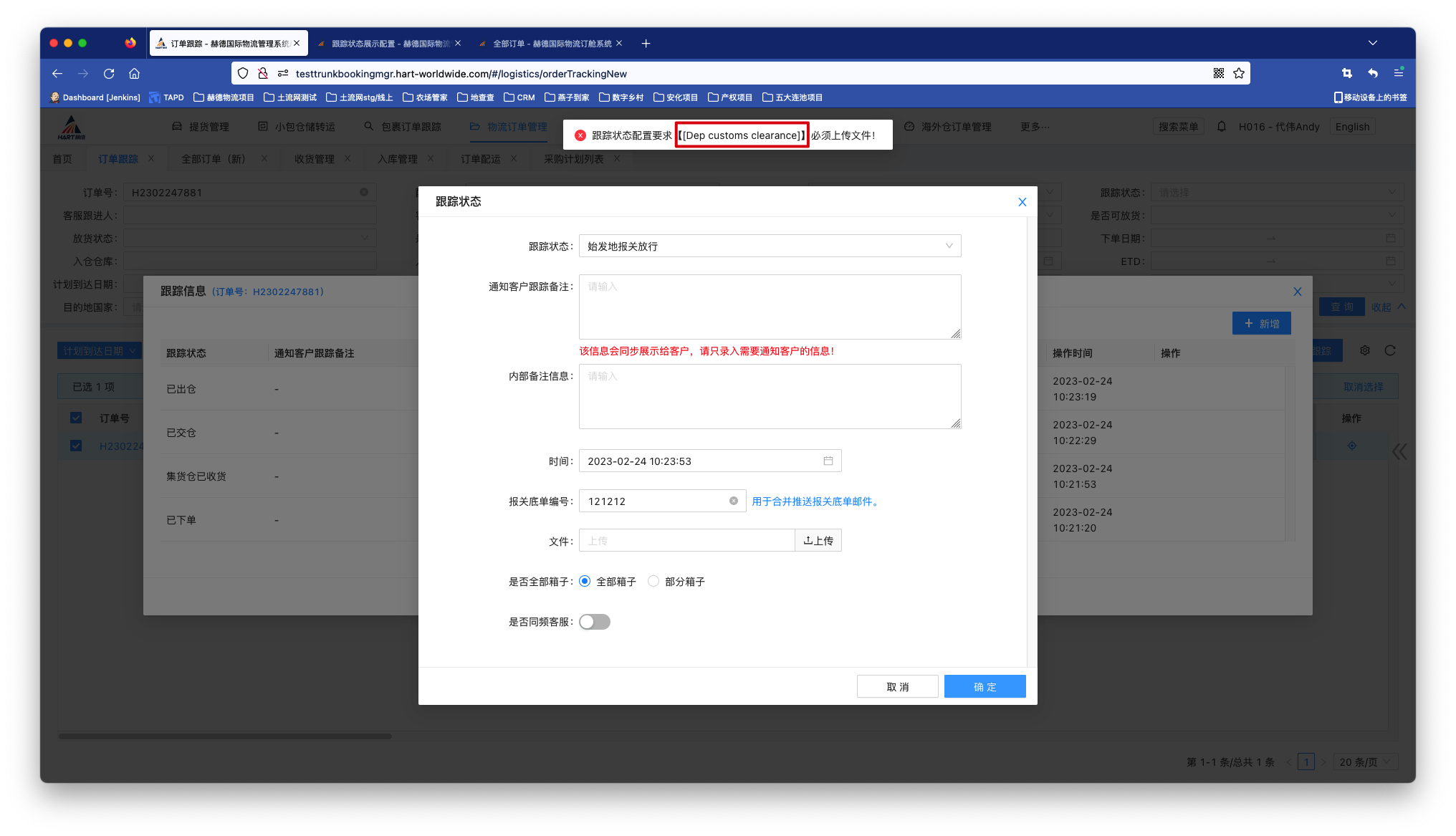Select the 部分箱子 radio option
Viewport: 1456px width, 836px height.
[653, 581]
